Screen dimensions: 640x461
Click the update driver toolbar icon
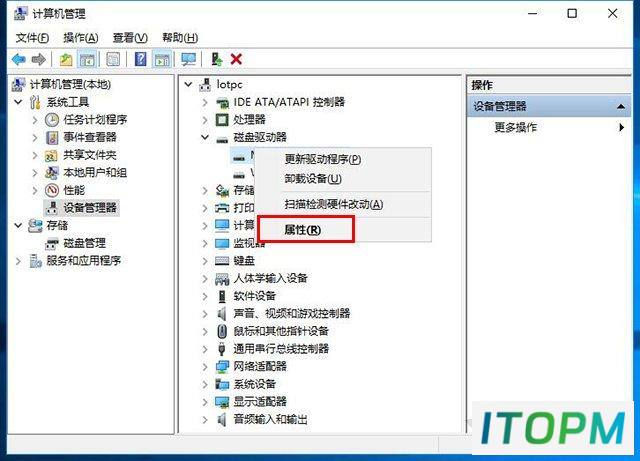point(216,60)
